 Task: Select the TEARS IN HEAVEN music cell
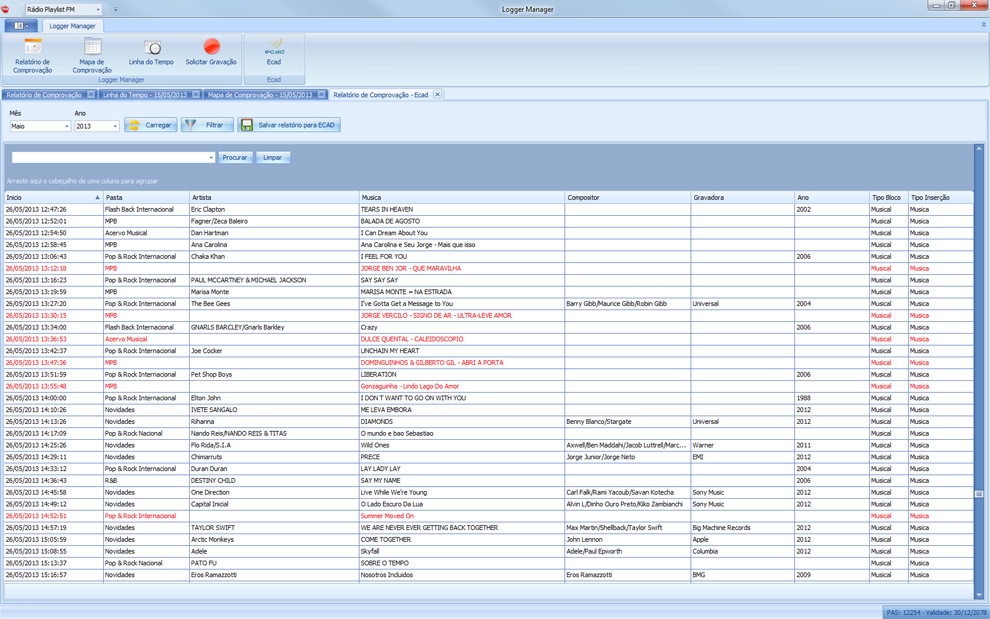click(x=462, y=209)
